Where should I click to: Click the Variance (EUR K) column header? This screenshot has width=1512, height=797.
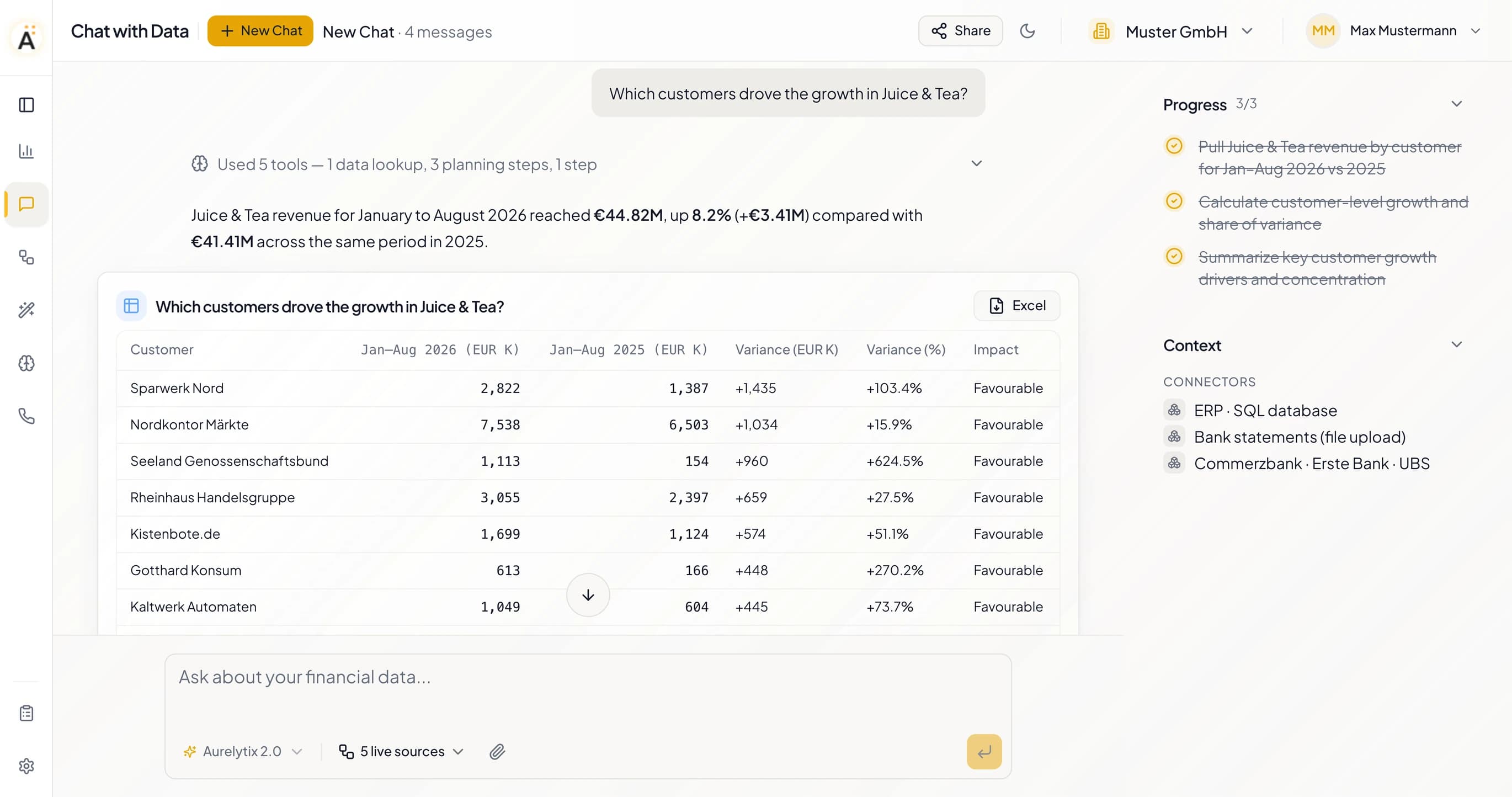(786, 350)
